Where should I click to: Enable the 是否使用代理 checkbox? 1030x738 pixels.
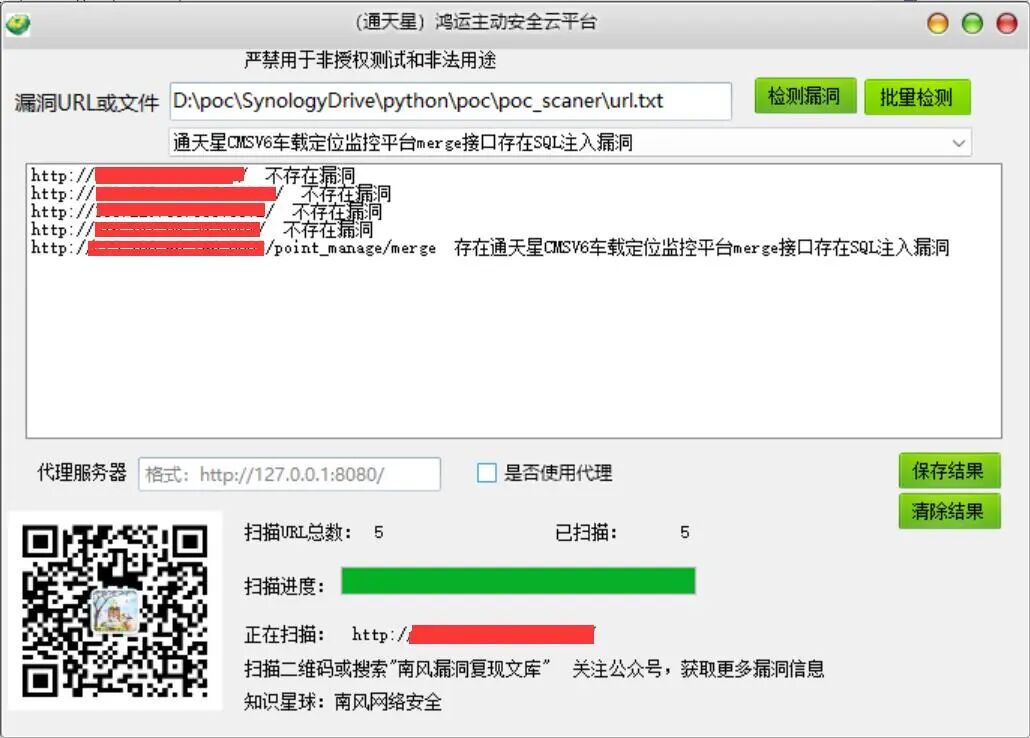tap(487, 473)
